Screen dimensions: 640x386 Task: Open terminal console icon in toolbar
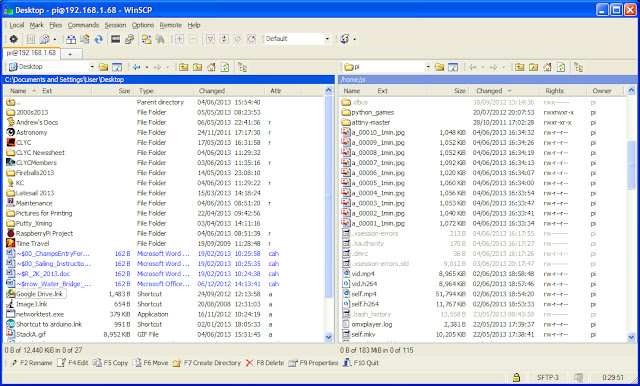pos(116,39)
